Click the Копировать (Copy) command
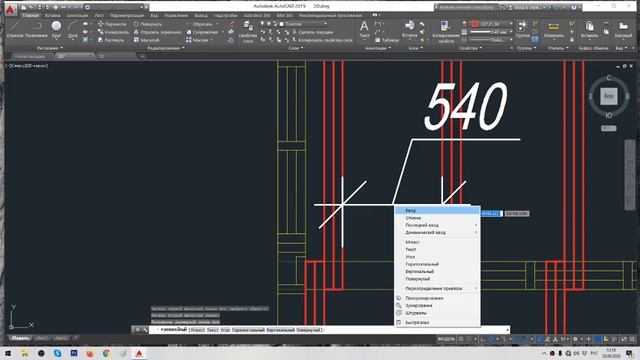Screen dimensions: 640x360 pyautogui.click(x=113, y=32)
